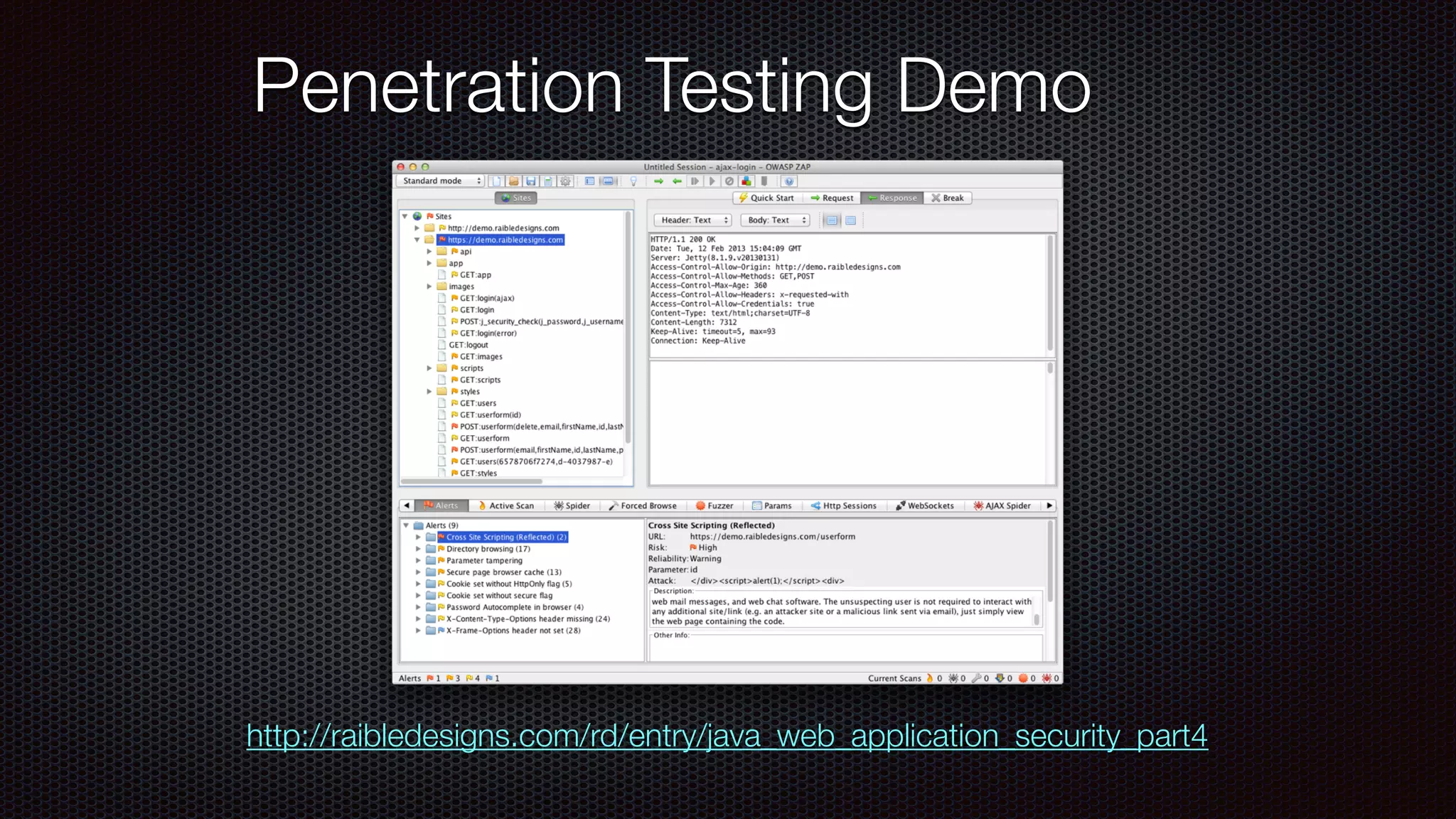Open the WebSockets tab
This screenshot has width=1456, height=819.
pyautogui.click(x=925, y=505)
